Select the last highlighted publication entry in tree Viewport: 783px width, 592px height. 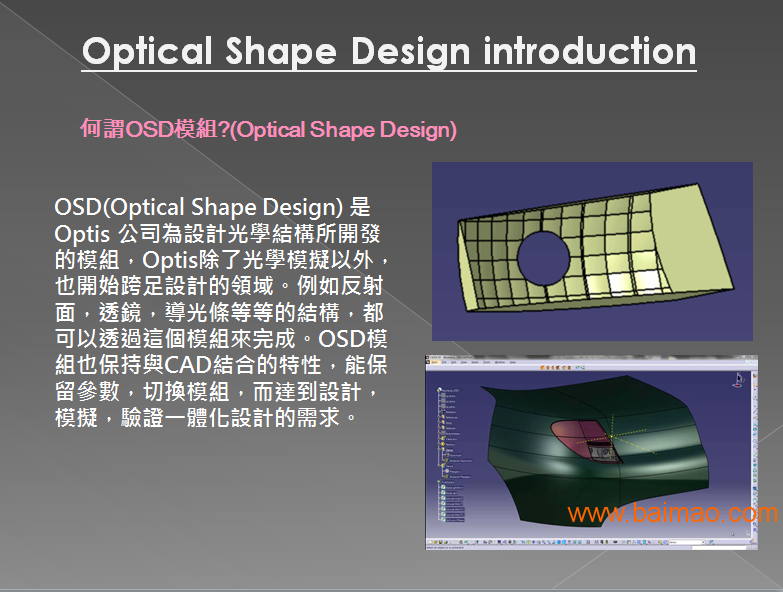[454, 520]
